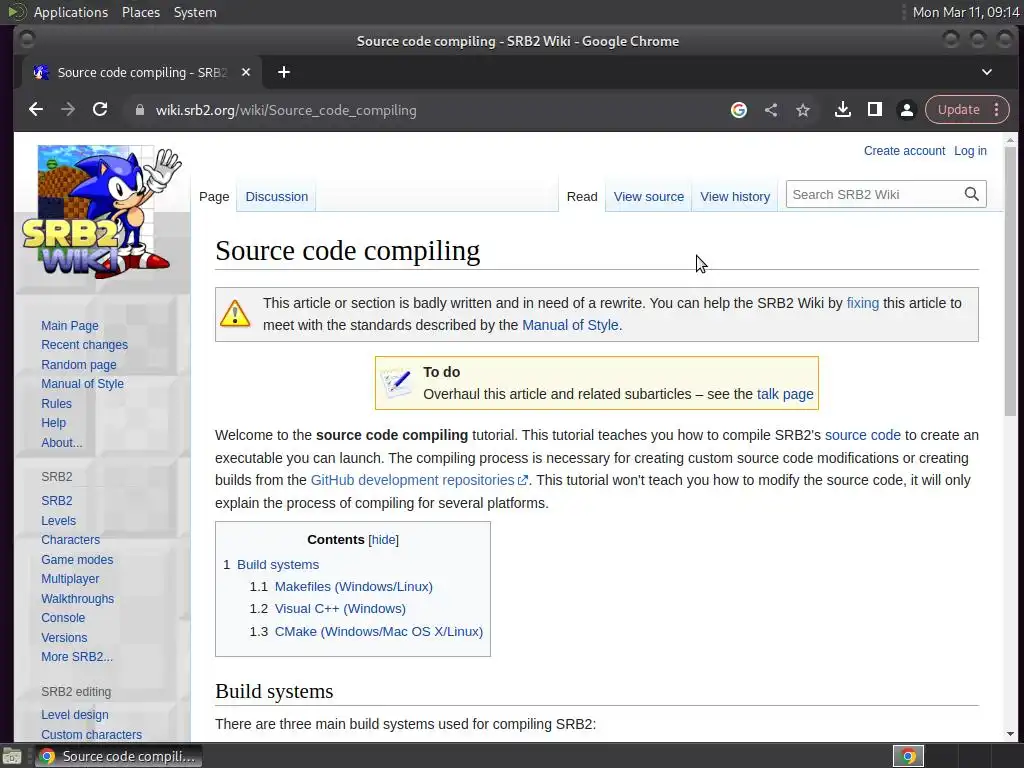Close the Source code compiling tab
This screenshot has height=768, width=1024.
pos(246,72)
